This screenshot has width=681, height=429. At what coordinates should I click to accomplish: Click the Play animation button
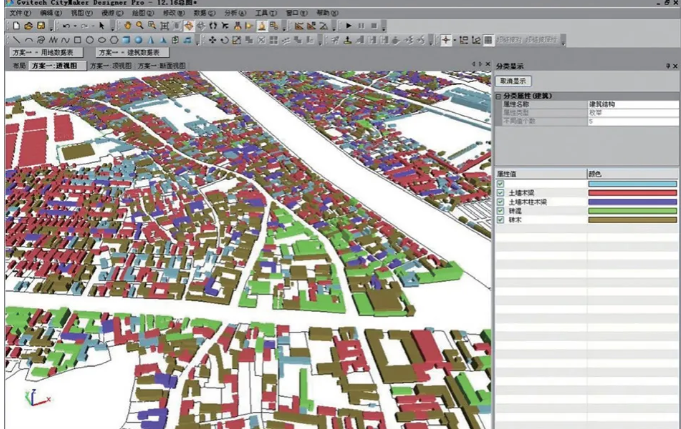(x=348, y=26)
